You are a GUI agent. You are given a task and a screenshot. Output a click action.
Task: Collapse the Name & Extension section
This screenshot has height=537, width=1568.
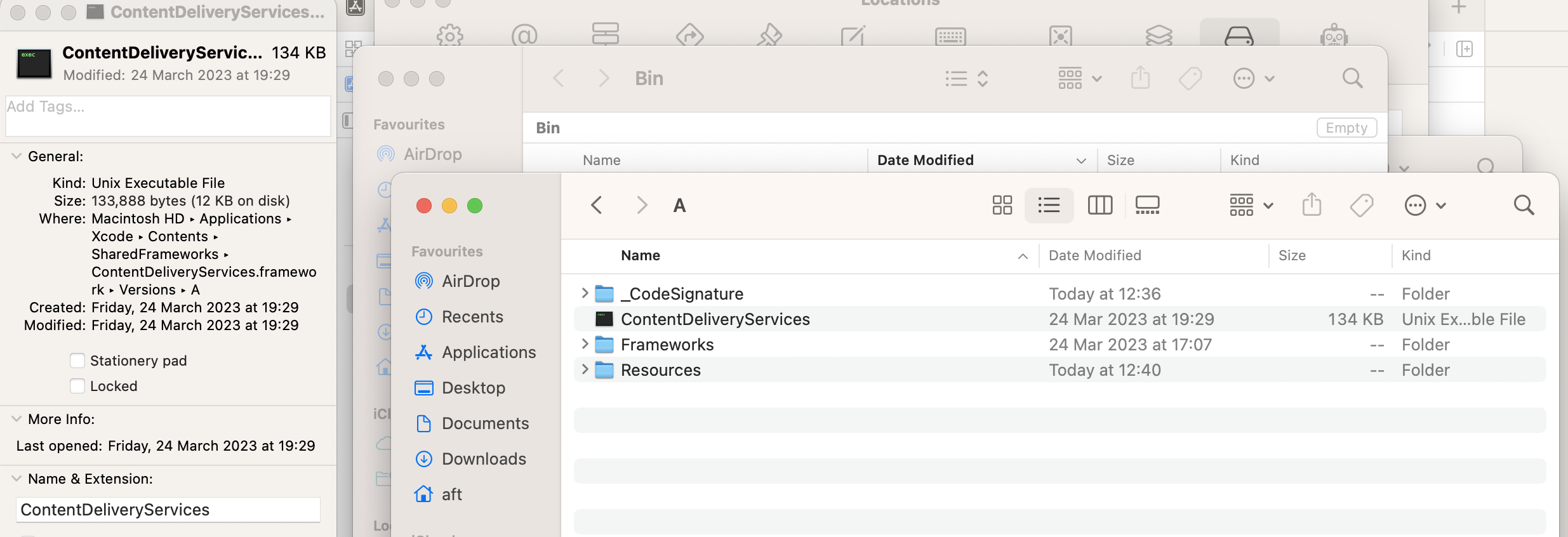pos(17,479)
